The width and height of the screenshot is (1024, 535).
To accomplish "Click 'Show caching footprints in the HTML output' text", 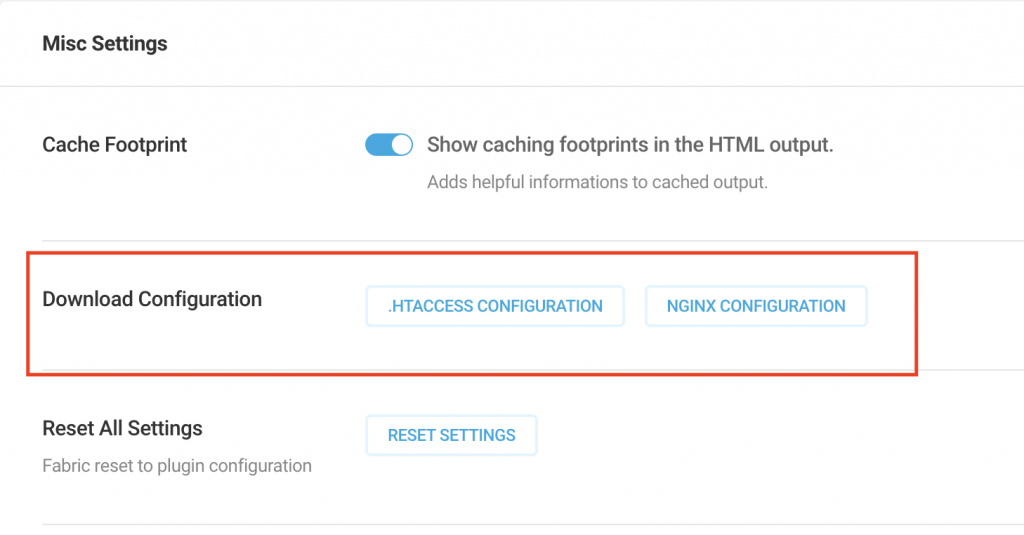I will coord(630,144).
